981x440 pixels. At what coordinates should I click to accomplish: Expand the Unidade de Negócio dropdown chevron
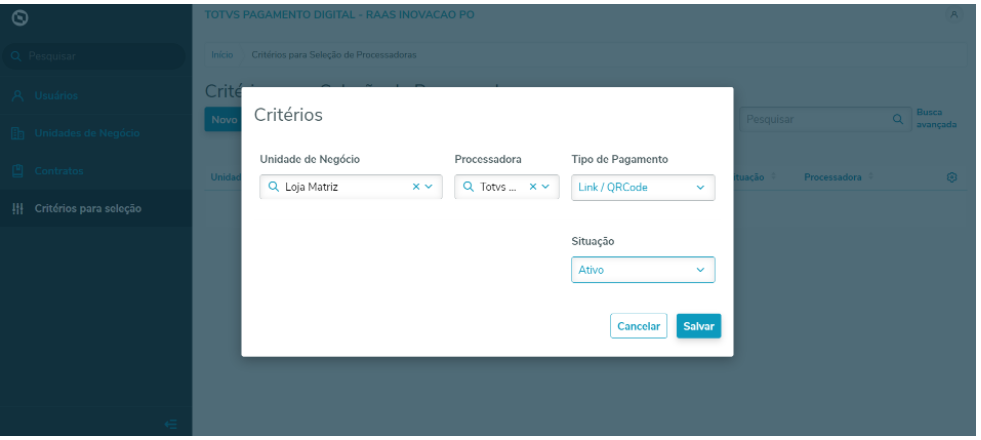[x=429, y=187]
